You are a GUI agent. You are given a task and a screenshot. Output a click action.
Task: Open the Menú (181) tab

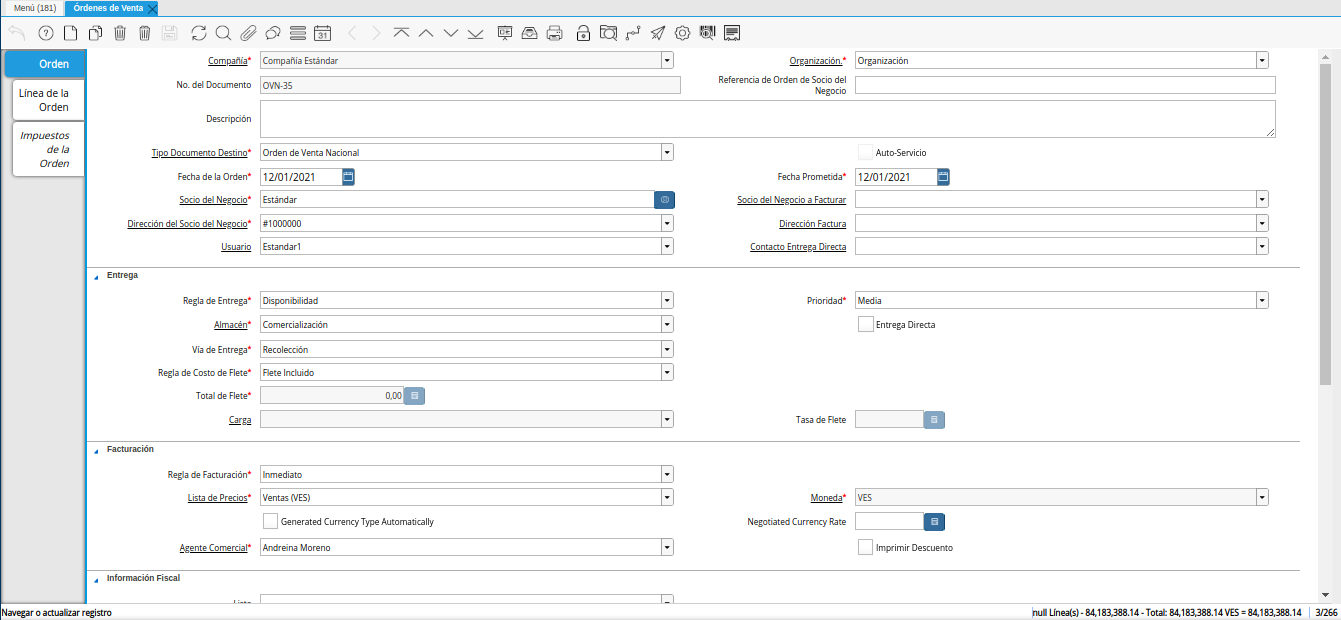click(34, 8)
